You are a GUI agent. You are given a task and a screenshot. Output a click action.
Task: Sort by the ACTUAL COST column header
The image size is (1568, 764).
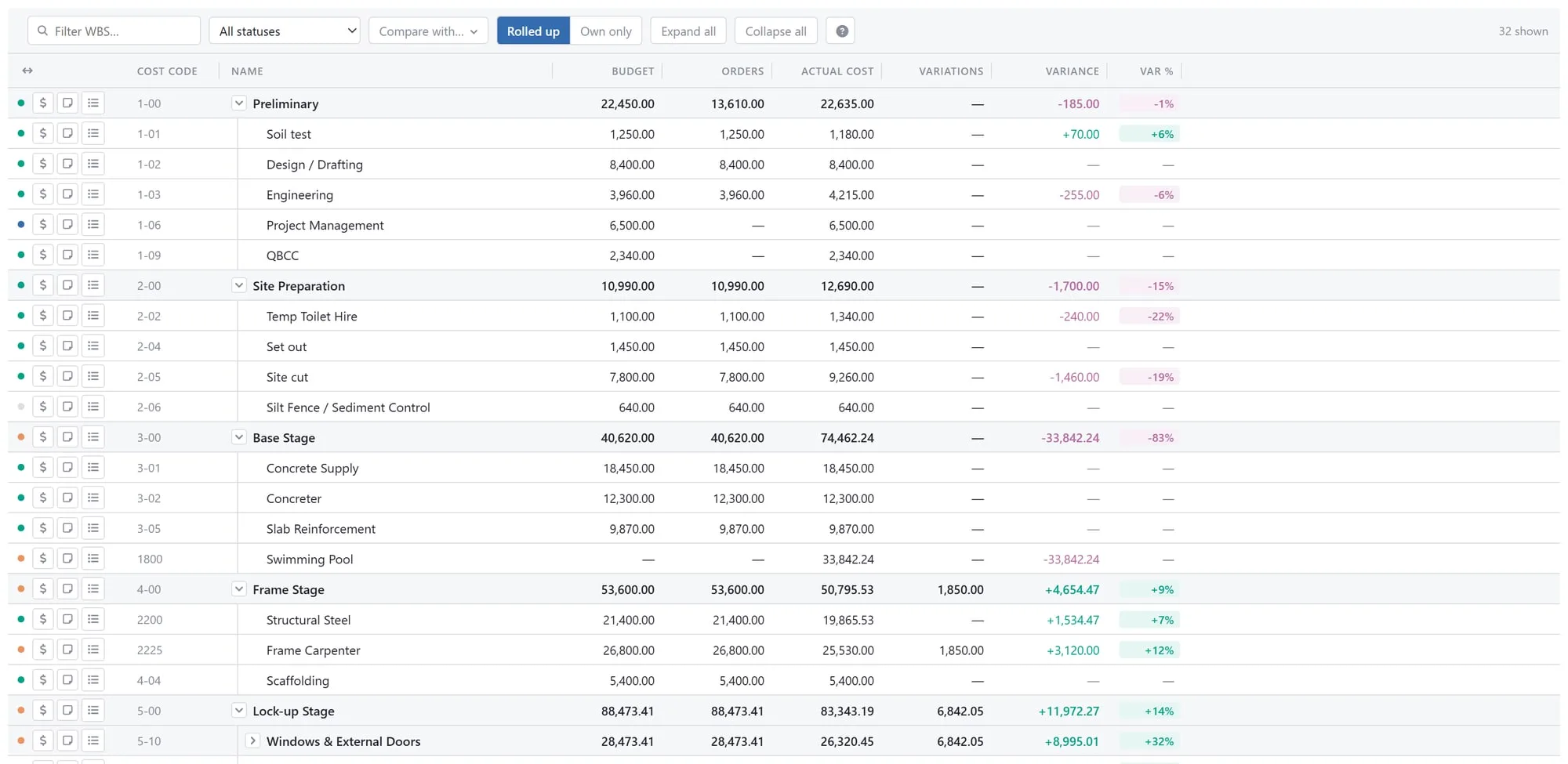tap(837, 71)
